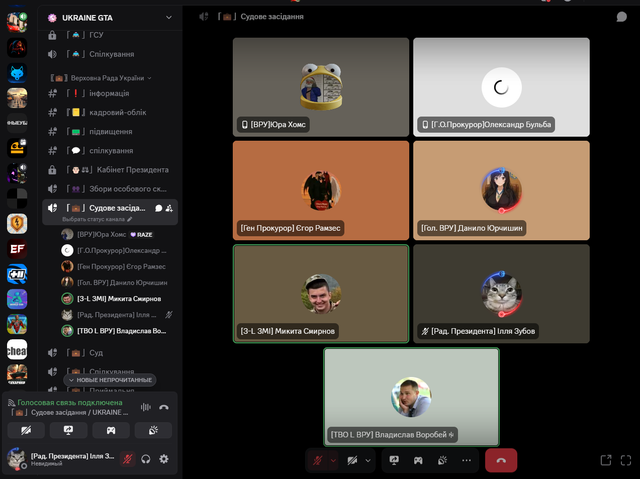This screenshot has width=640, height=479.
Task: Open chat of Судове засідання channel
Action: (159, 208)
